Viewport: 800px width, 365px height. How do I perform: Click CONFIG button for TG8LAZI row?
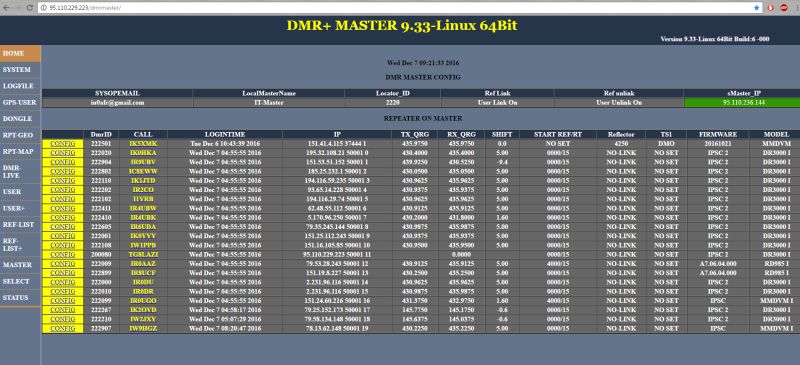[x=63, y=254]
